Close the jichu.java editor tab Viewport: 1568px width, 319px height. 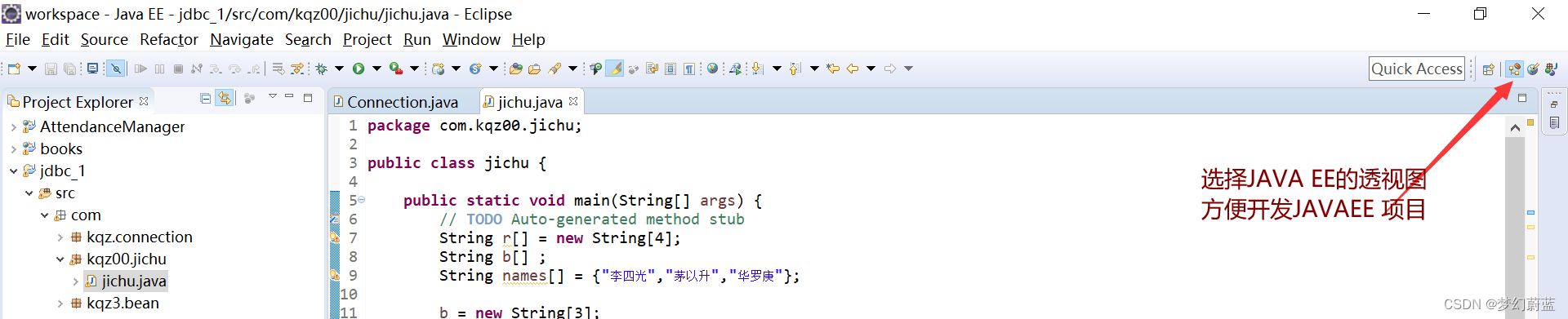pos(573,101)
